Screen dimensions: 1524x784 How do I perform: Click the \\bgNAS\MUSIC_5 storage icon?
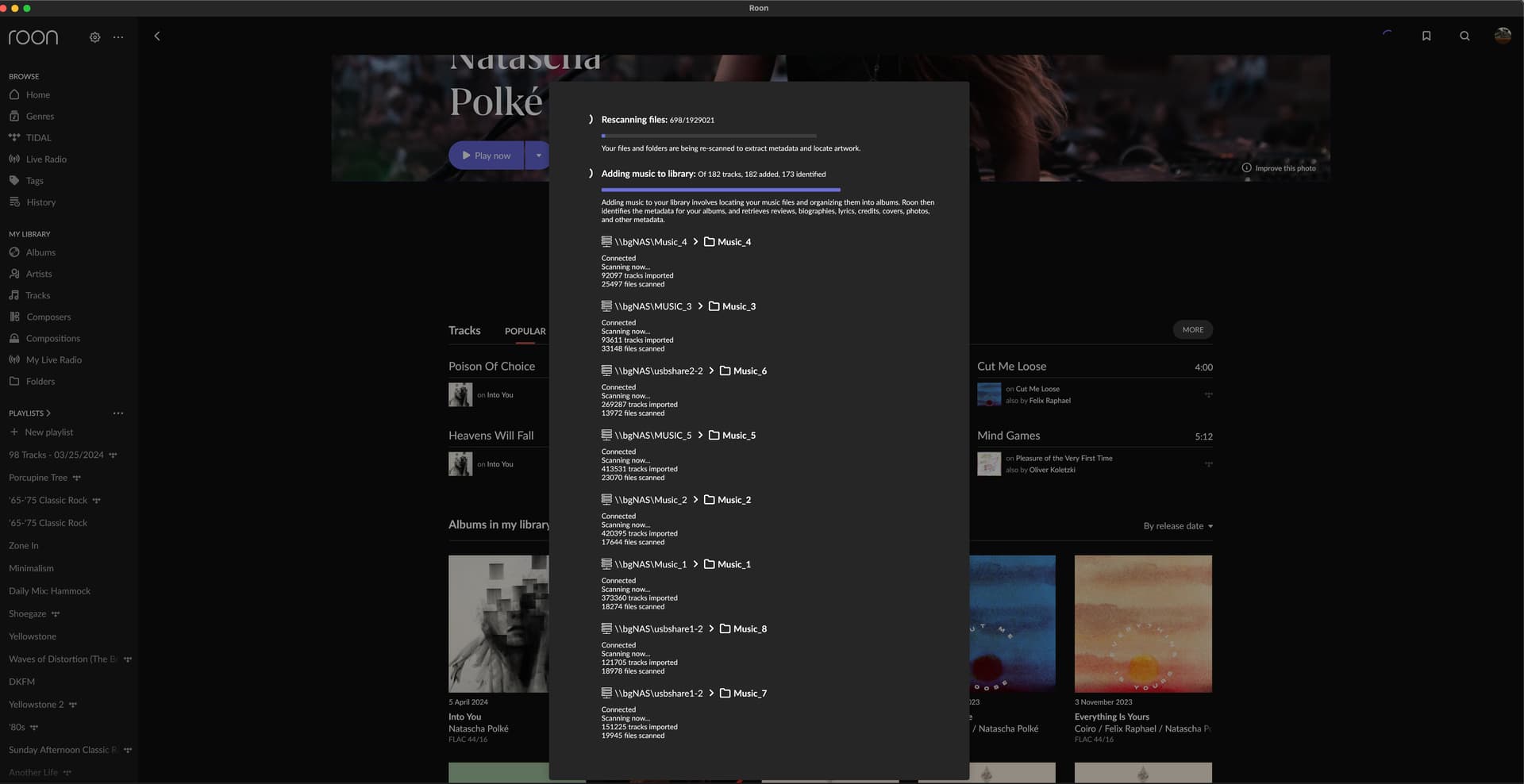click(606, 435)
